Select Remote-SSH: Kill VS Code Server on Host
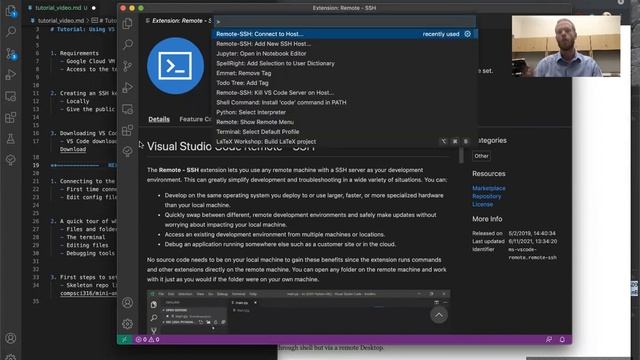640x360 pixels. [x=344, y=93]
